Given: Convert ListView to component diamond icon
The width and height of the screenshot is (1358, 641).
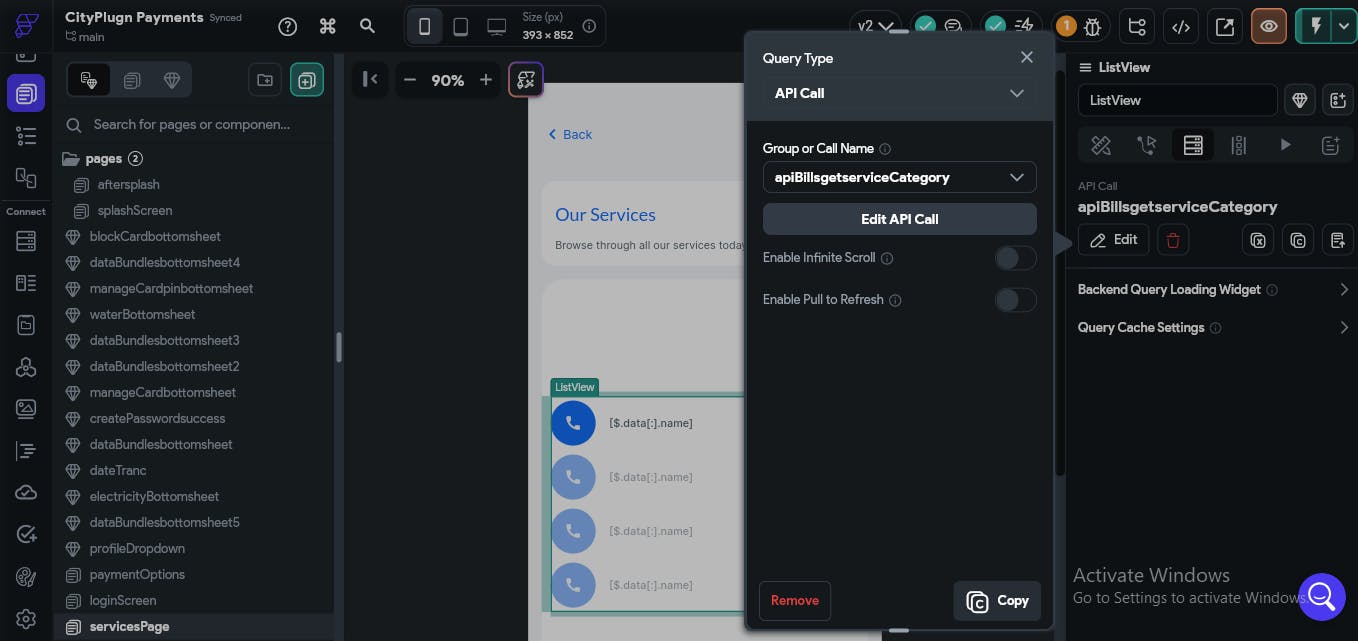Looking at the screenshot, I should coord(1299,100).
